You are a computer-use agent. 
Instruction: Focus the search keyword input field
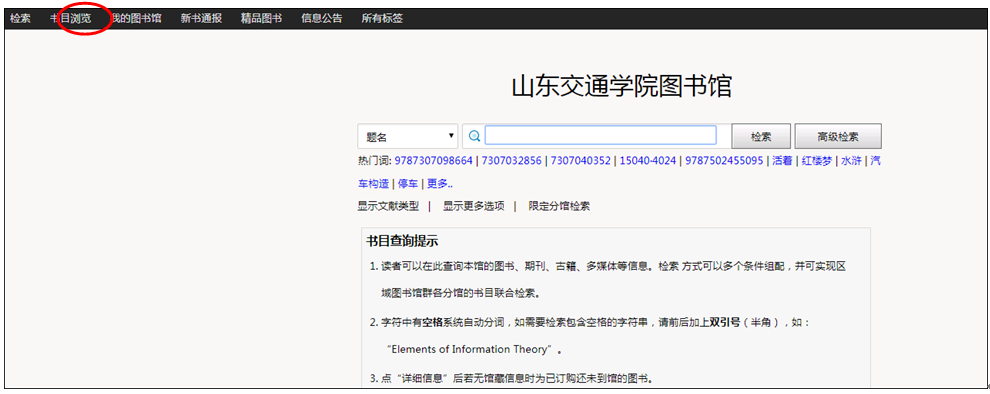point(600,135)
